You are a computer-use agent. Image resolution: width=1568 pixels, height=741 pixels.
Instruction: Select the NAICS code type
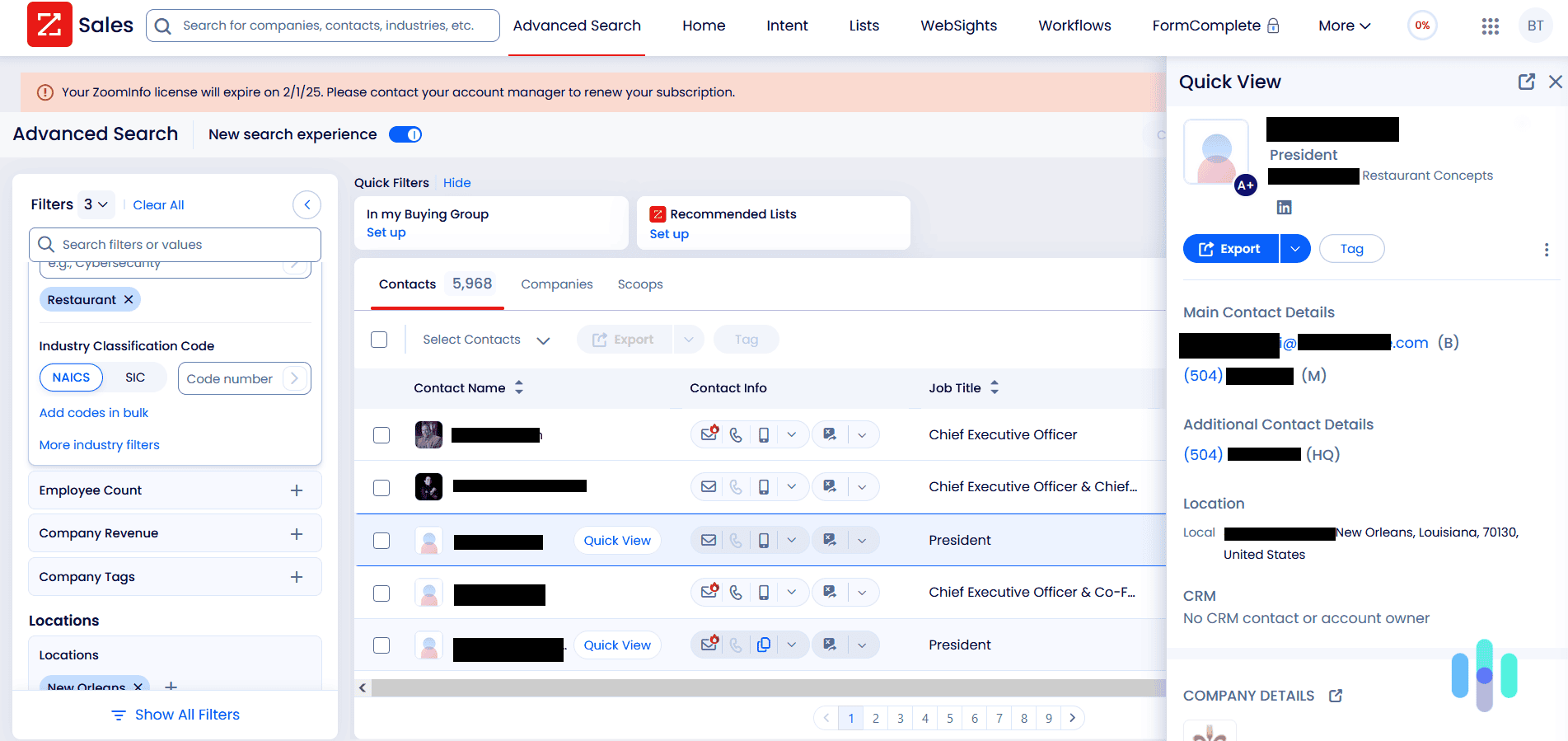click(71, 378)
